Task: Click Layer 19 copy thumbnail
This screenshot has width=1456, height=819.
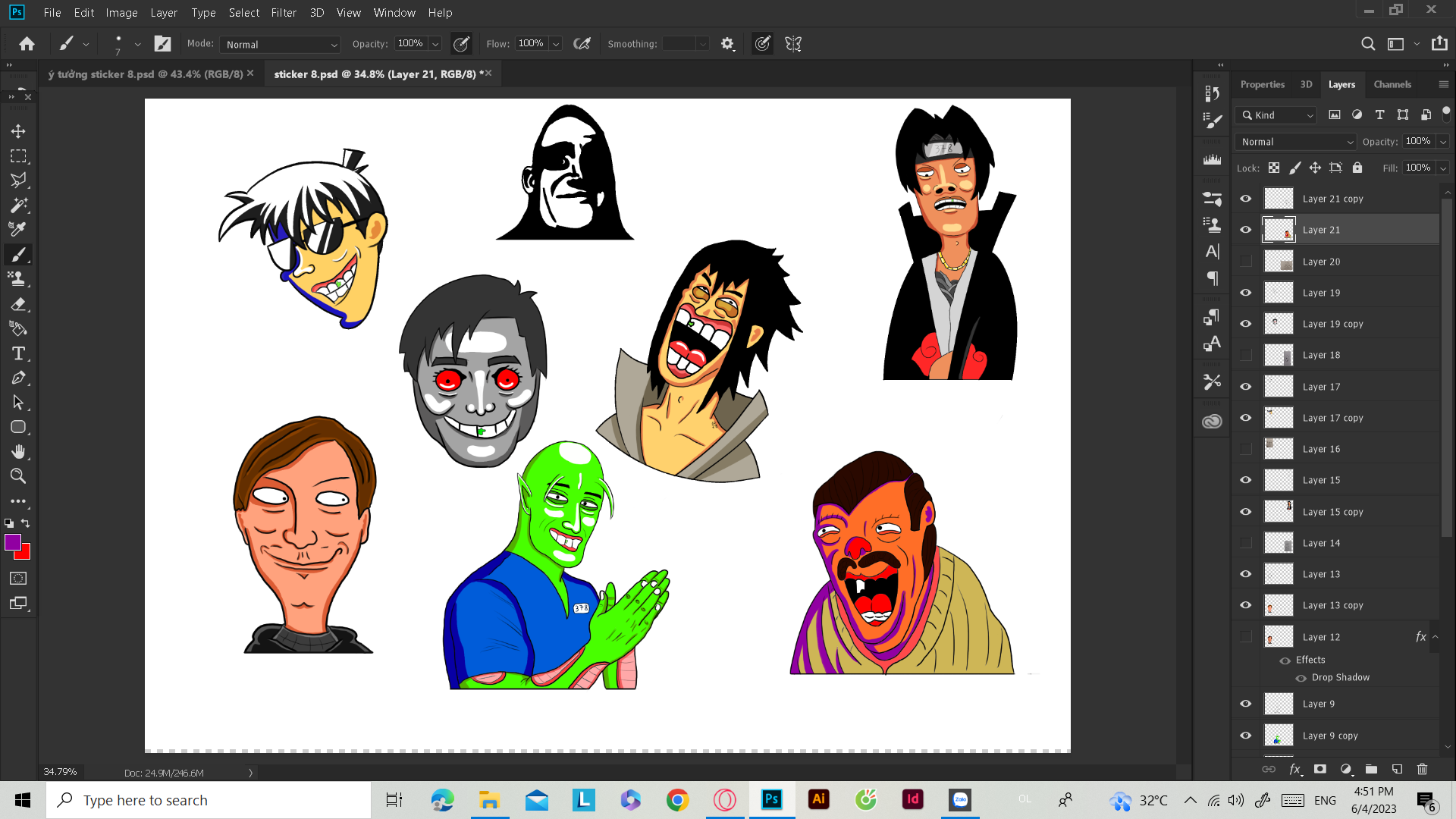Action: [1279, 324]
